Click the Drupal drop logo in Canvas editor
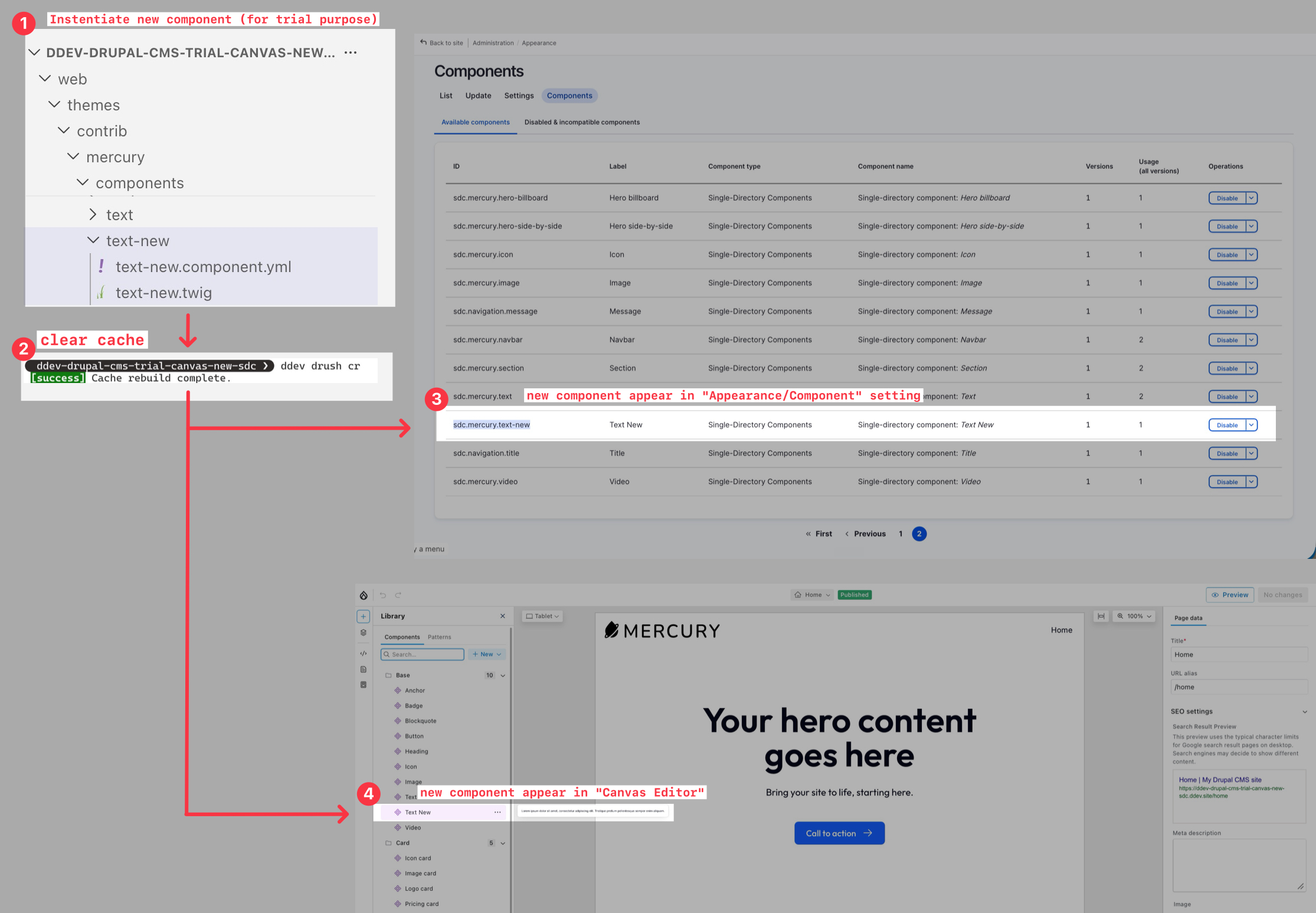 364,595
